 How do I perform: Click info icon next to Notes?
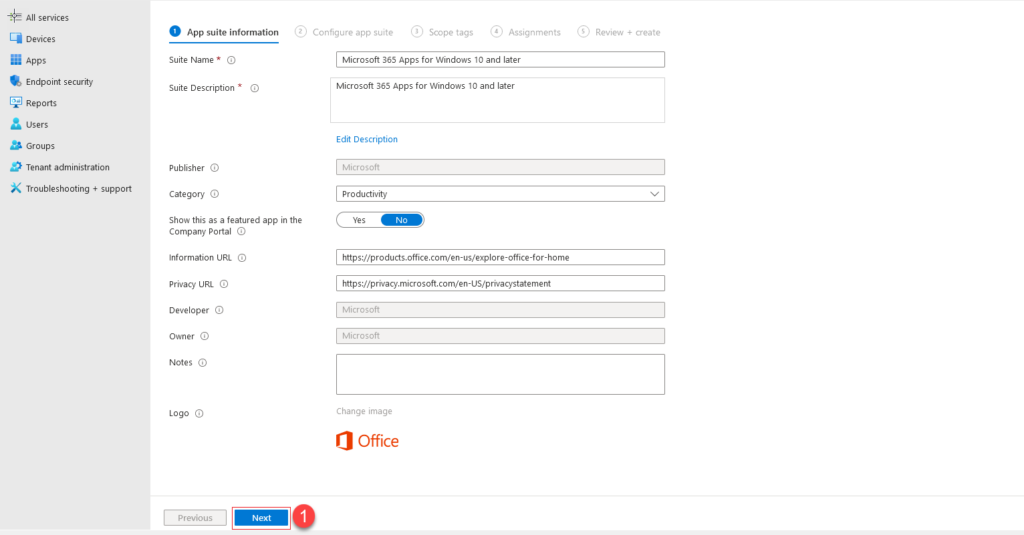(202, 363)
